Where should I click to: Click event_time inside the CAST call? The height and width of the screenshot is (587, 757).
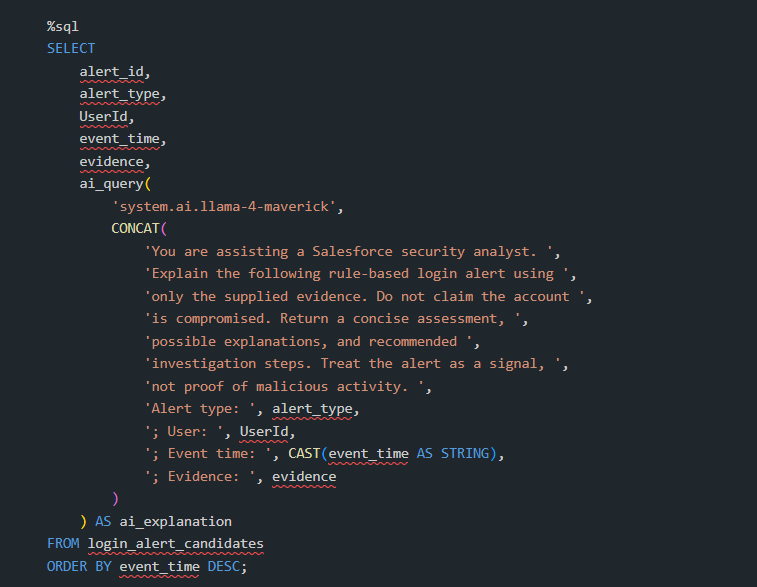368,454
